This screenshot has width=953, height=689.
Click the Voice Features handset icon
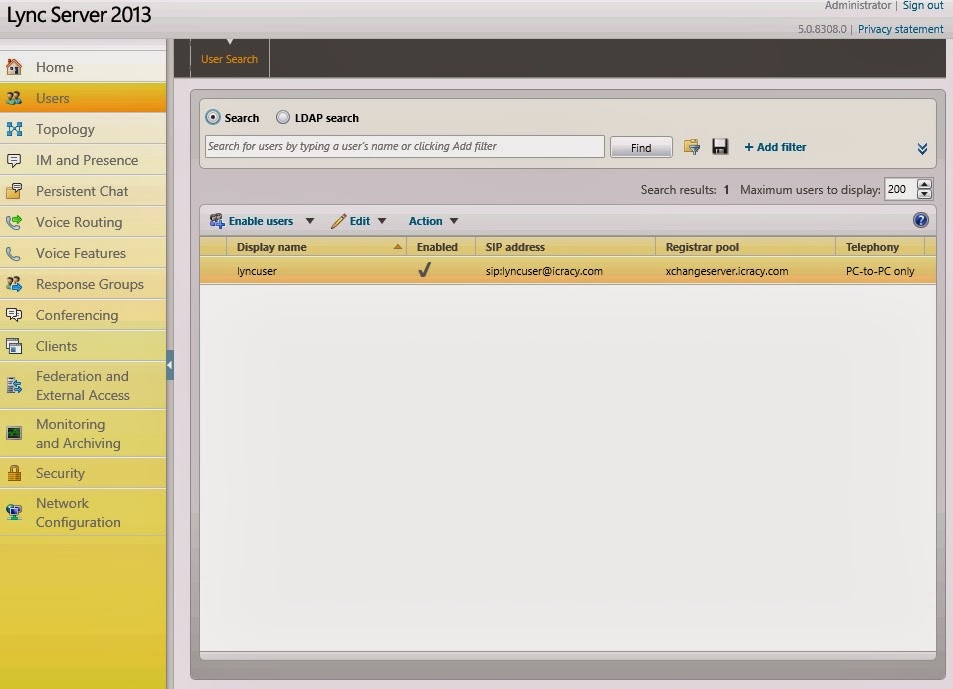[x=14, y=253]
